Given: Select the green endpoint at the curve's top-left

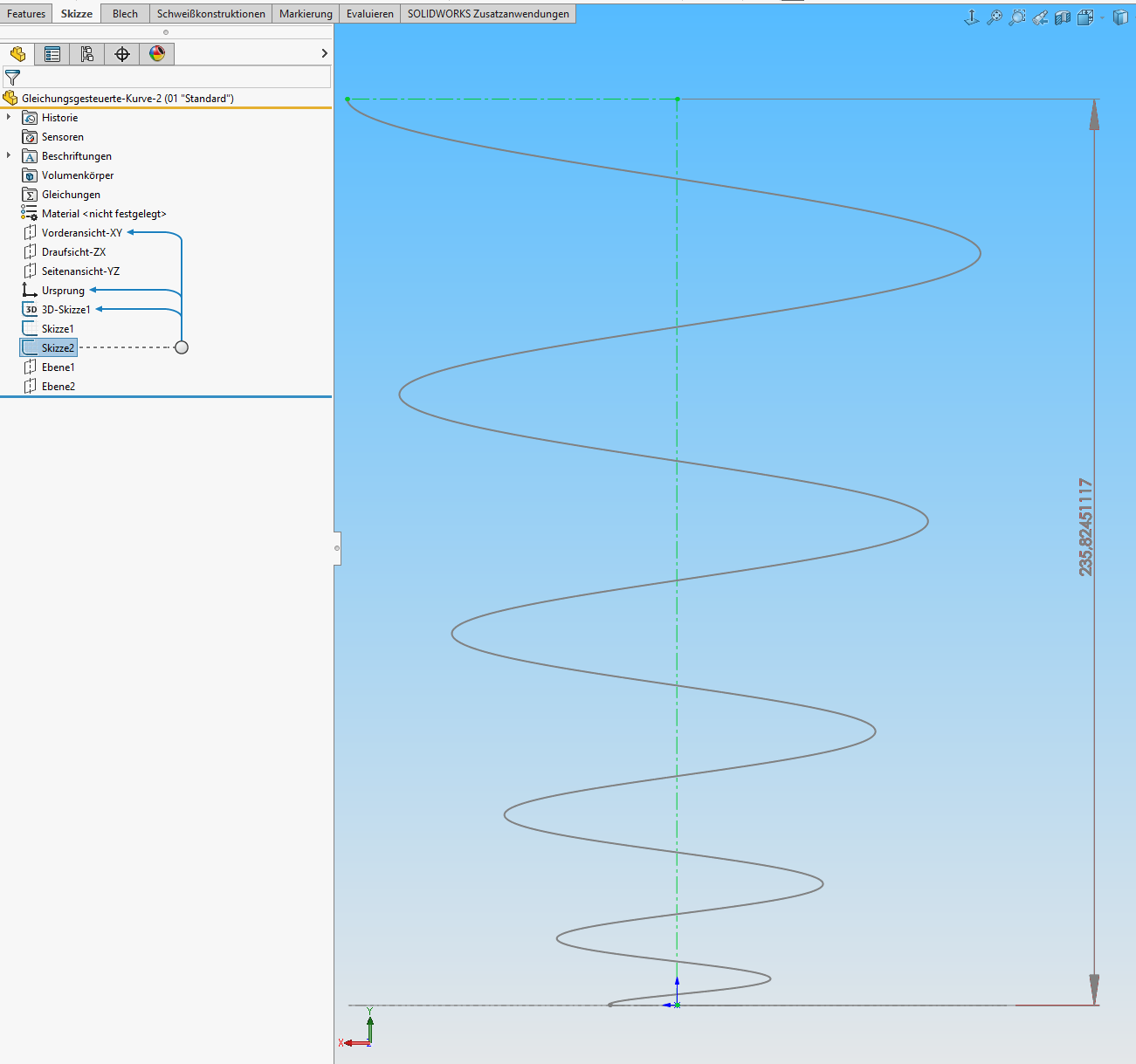Looking at the screenshot, I should click(348, 100).
